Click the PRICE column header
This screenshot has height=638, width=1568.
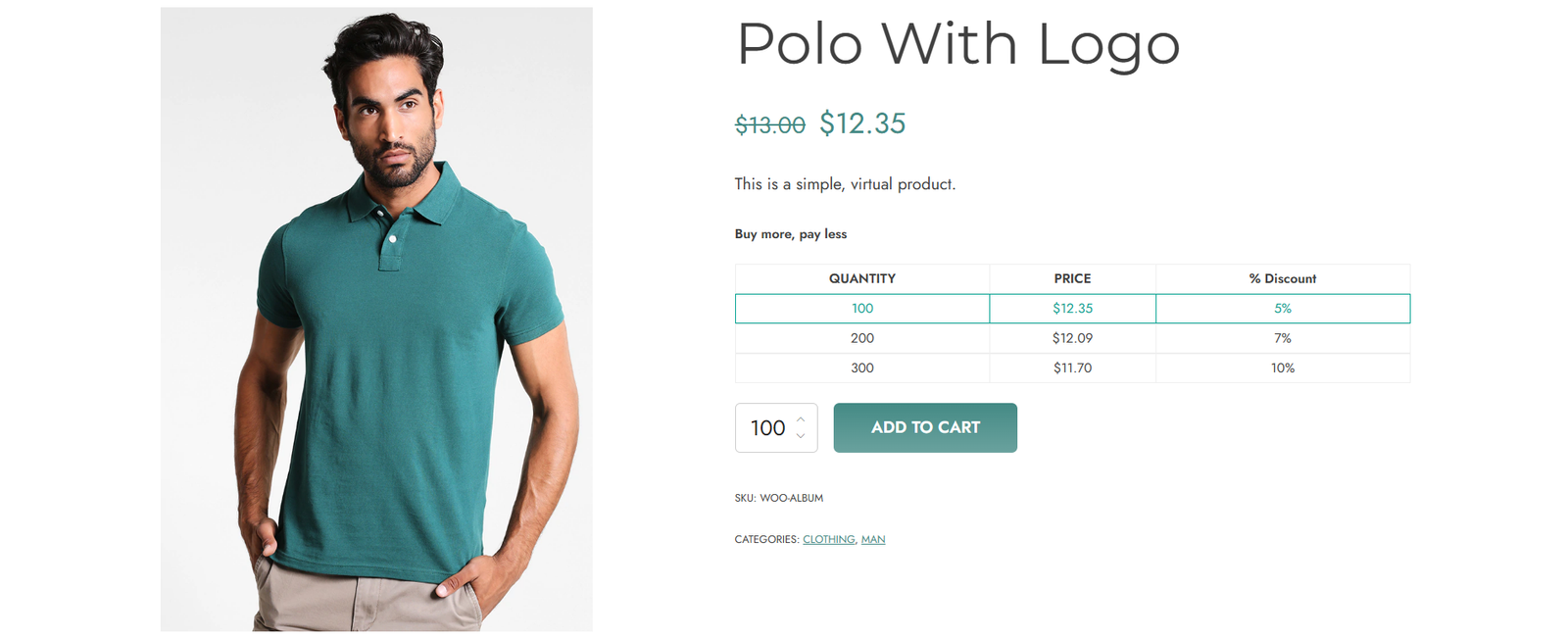pos(1072,278)
